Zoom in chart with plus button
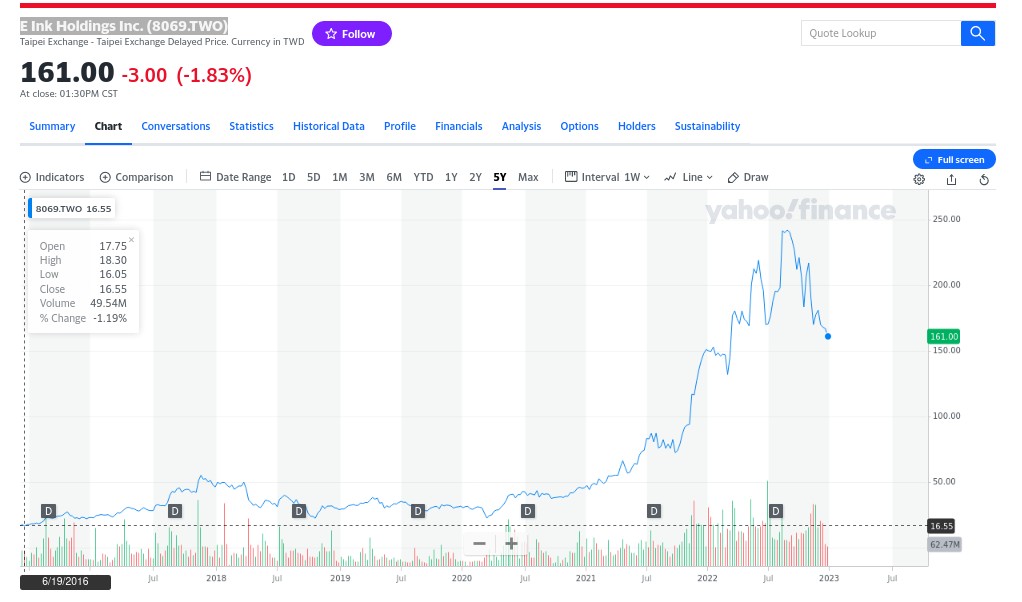 [x=511, y=543]
